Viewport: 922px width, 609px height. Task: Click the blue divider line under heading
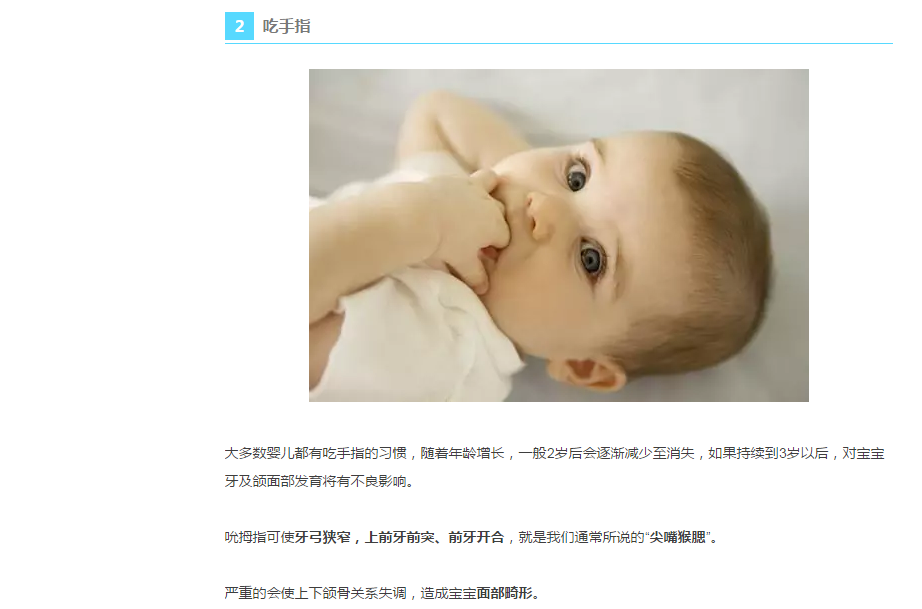pyautogui.click(x=559, y=43)
